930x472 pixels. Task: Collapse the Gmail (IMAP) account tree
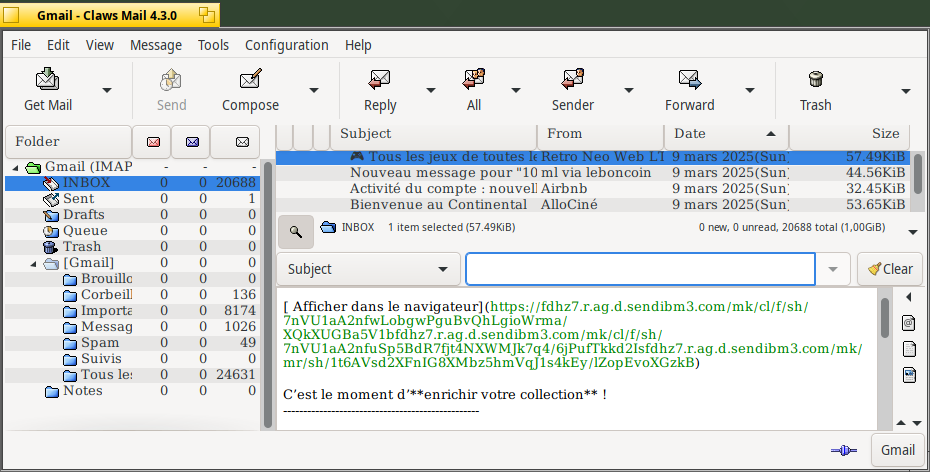click(15, 168)
